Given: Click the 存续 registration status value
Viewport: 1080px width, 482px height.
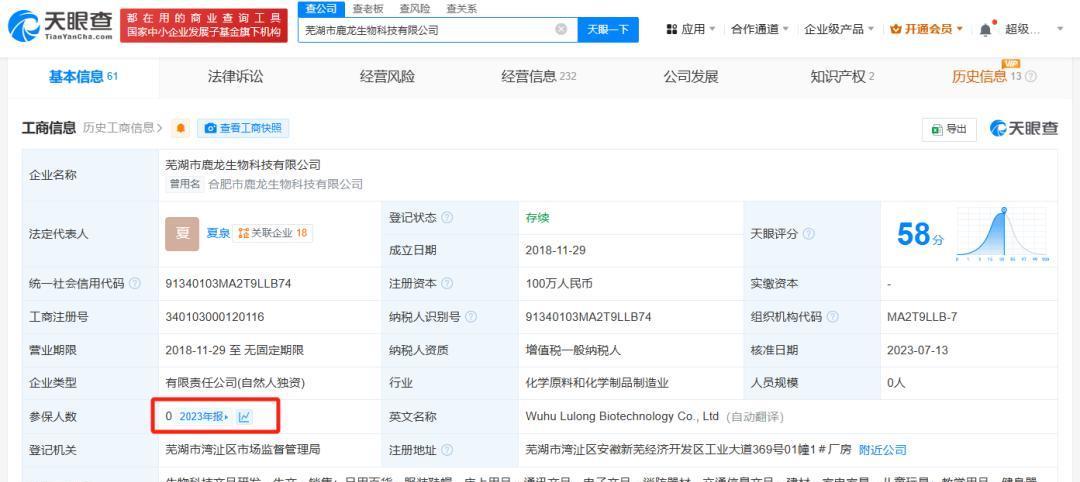Looking at the screenshot, I should [x=537, y=218].
